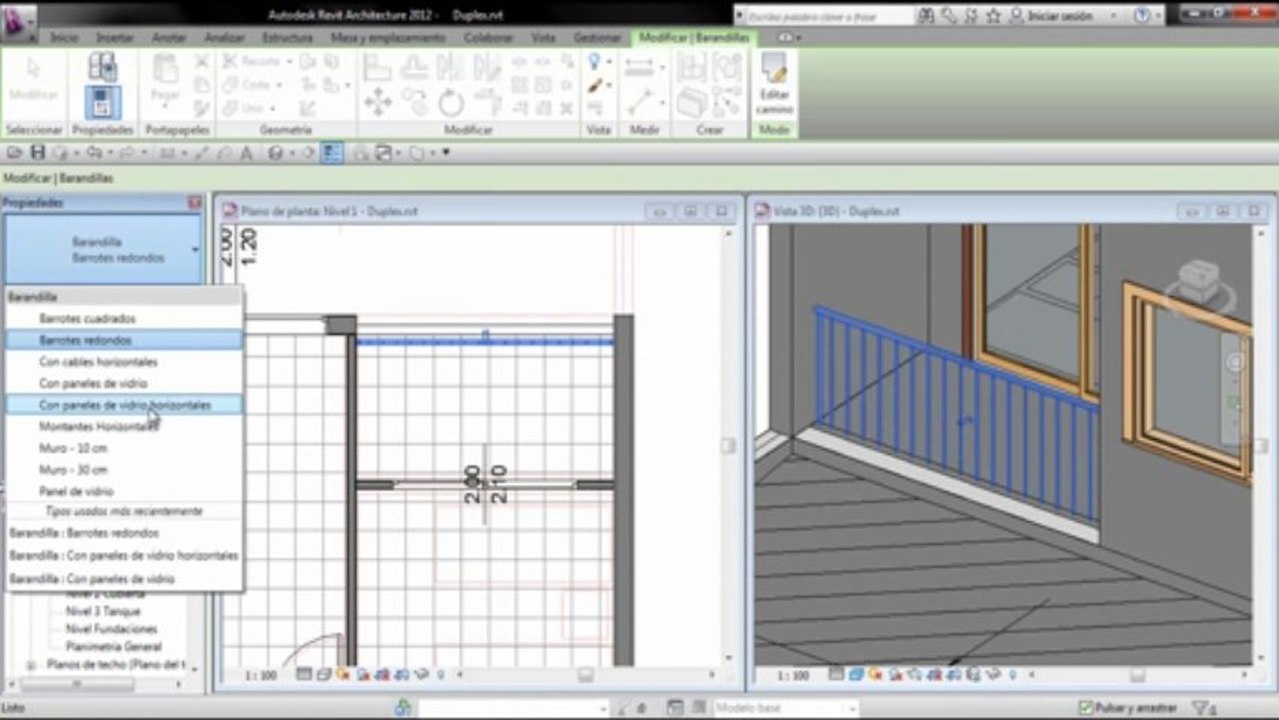Open the Vista ribbon tab

tap(543, 37)
